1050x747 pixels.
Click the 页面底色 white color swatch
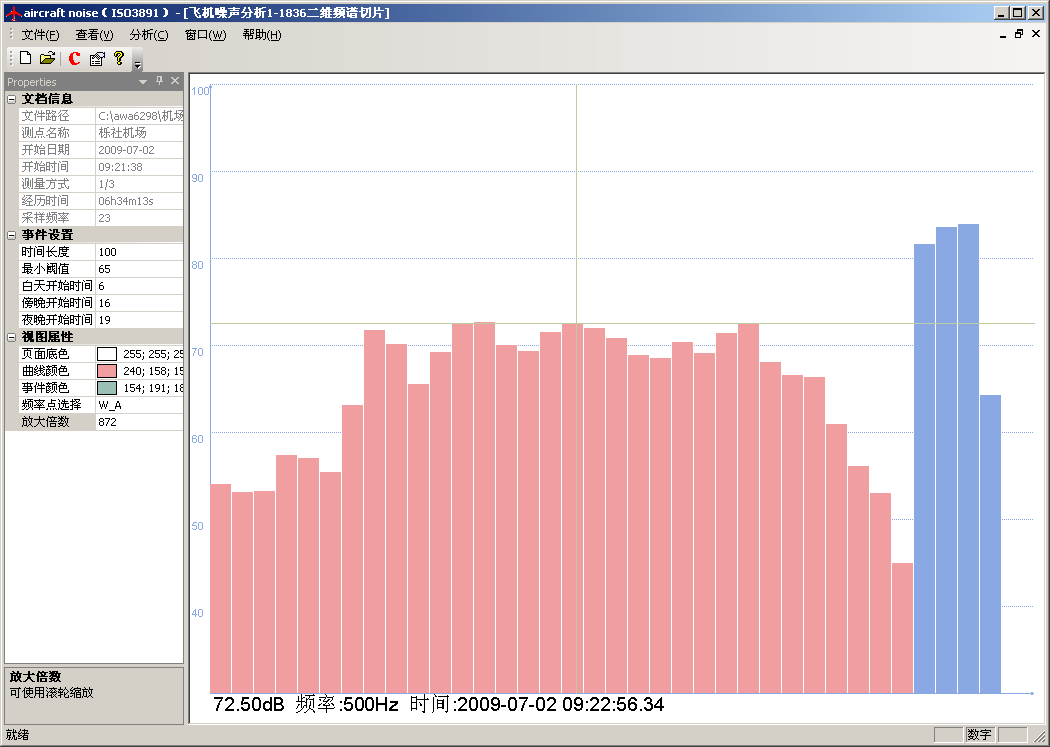[107, 354]
